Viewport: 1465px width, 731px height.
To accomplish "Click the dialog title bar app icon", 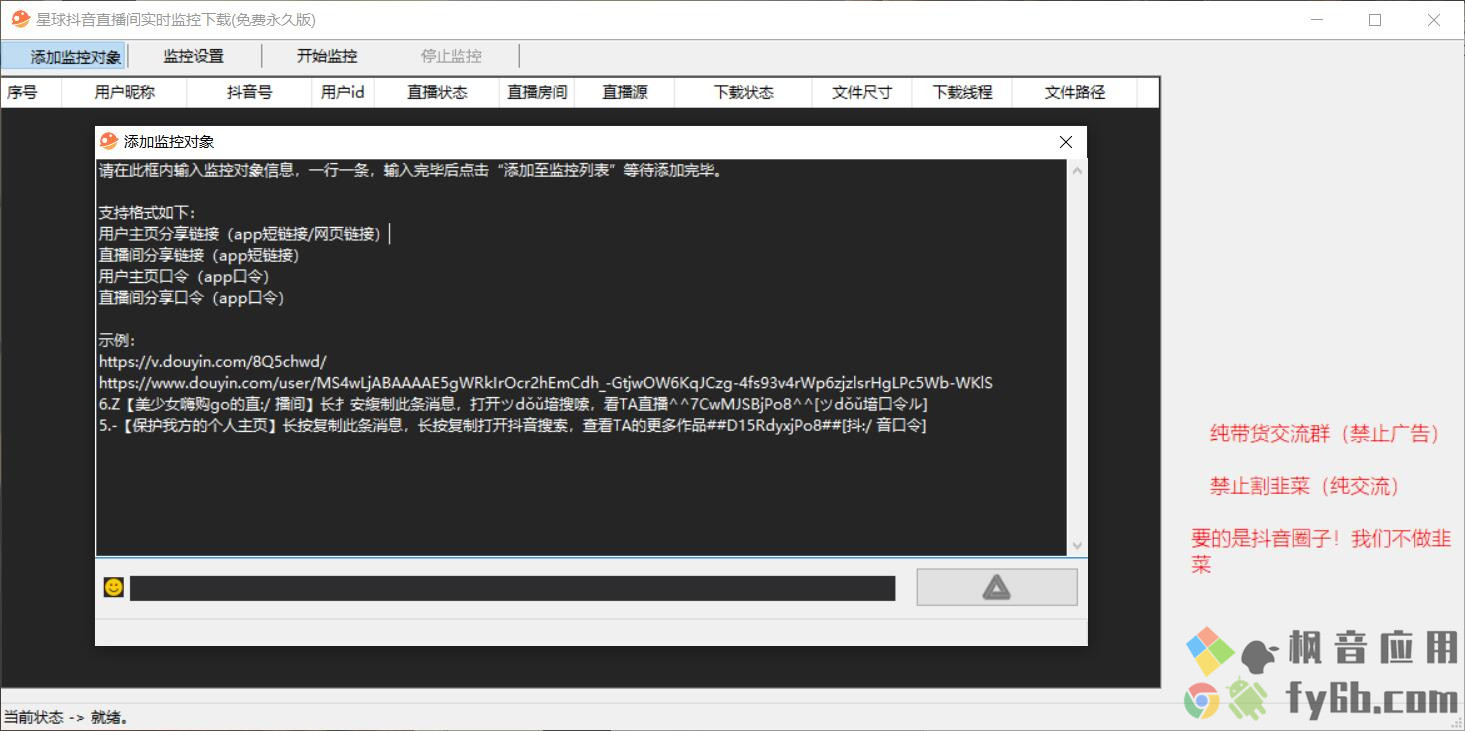I will pos(109,141).
